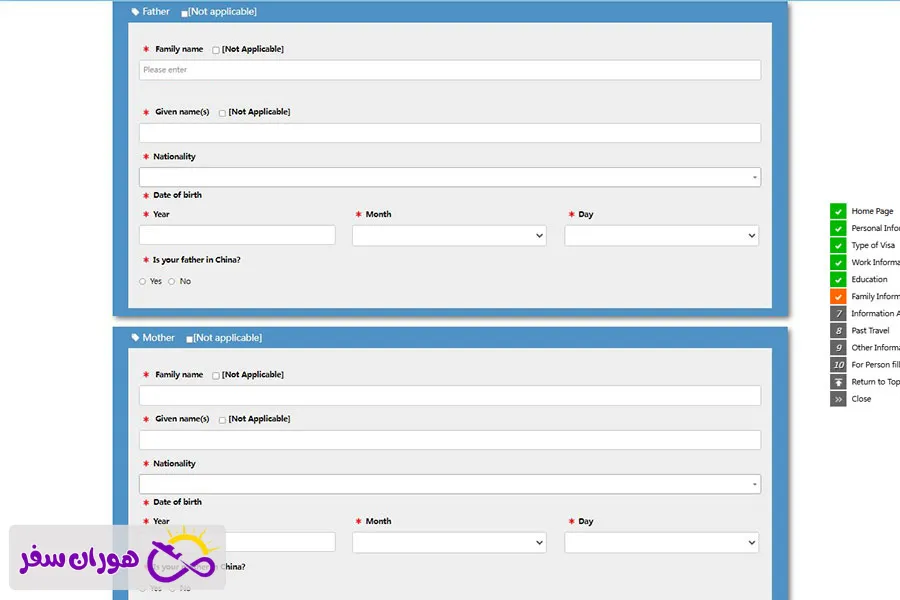Click the green checkmark icon beside Type of Visa
Screen dimensions: 900x600
[x=838, y=245]
